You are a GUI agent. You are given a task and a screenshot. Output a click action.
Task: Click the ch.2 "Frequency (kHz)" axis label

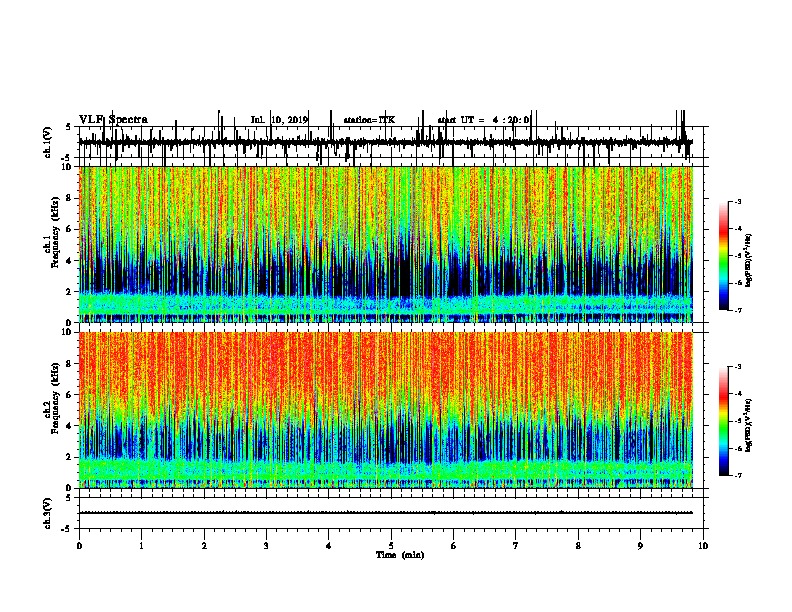point(55,397)
